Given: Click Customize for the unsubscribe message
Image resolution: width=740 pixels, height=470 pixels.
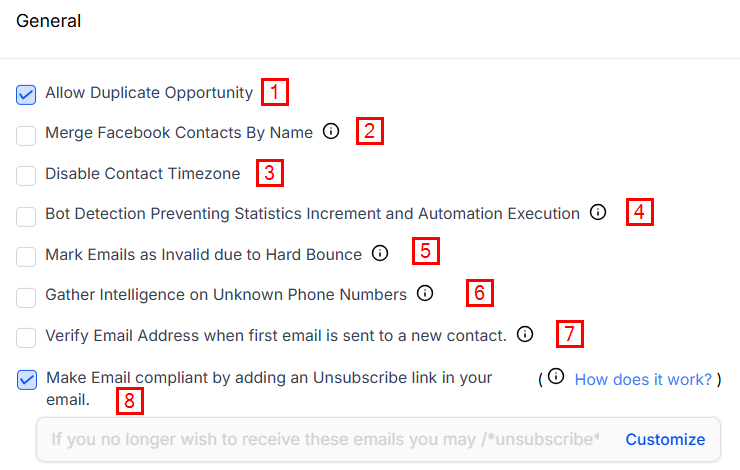Looking at the screenshot, I should (665, 439).
